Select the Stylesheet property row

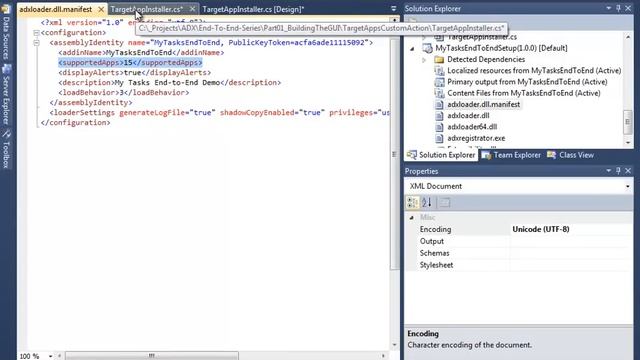(x=519, y=265)
